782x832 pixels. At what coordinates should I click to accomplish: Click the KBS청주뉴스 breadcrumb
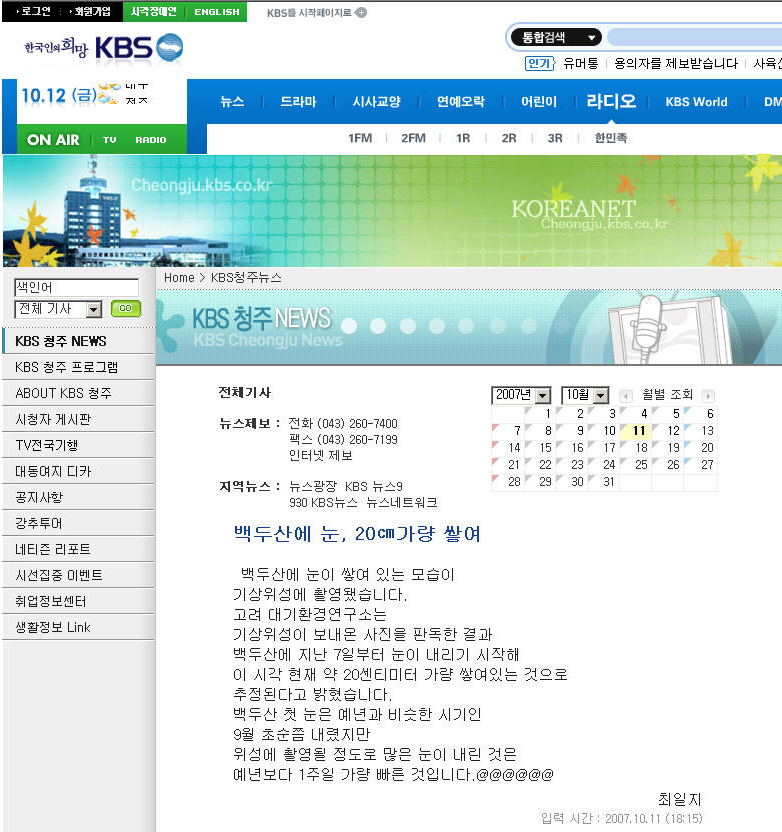(x=246, y=278)
